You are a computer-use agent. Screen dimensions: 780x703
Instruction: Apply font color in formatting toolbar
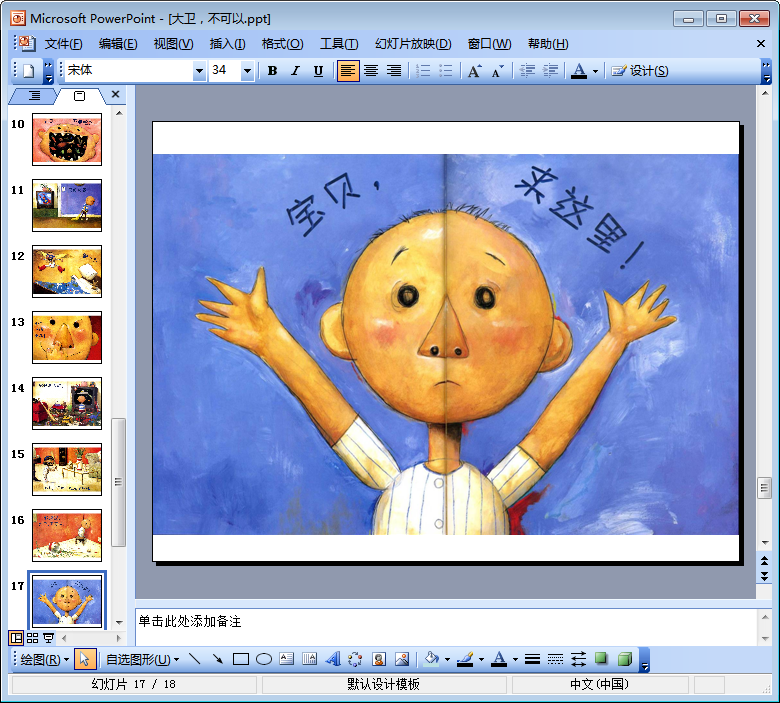point(579,71)
